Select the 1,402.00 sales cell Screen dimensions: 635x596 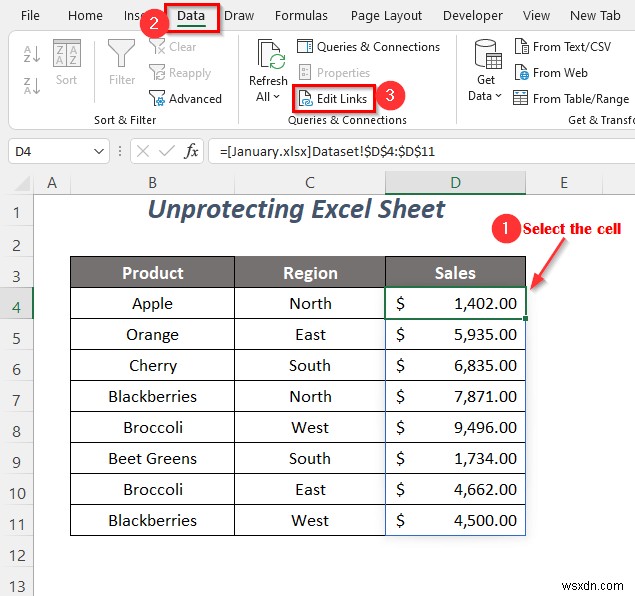click(x=455, y=303)
